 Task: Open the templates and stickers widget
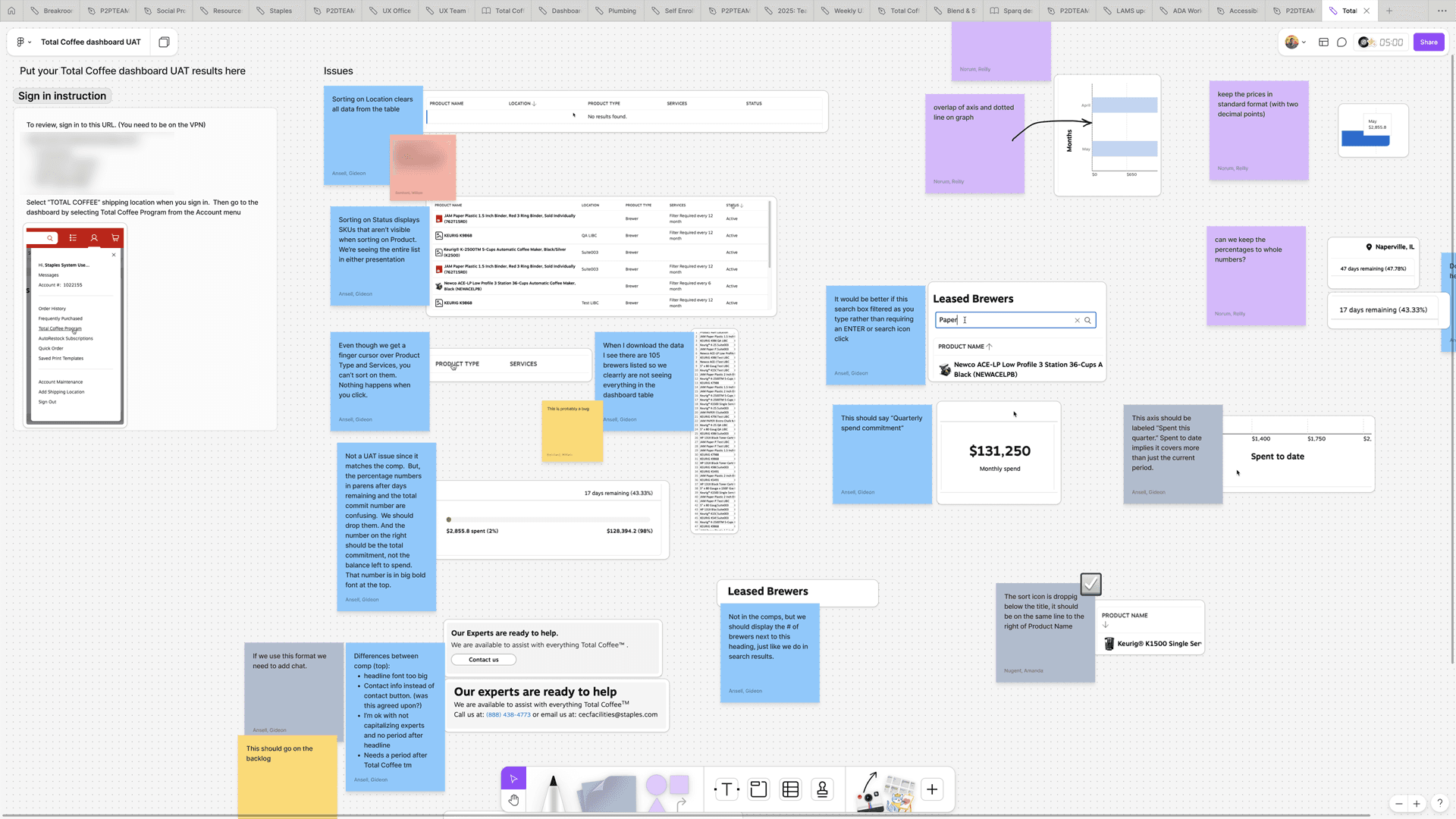click(x=900, y=794)
